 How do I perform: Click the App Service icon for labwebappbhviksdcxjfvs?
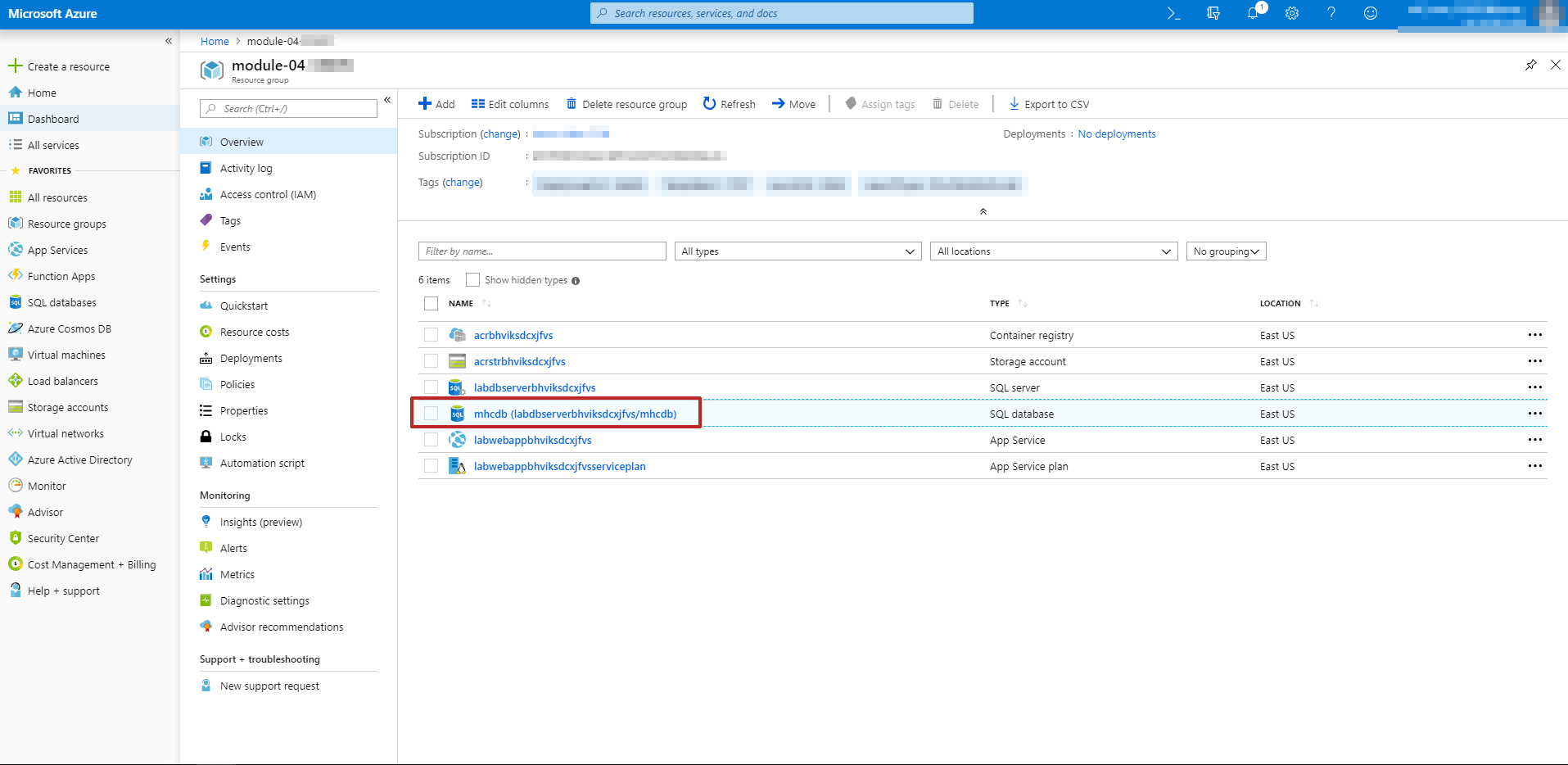pyautogui.click(x=457, y=440)
